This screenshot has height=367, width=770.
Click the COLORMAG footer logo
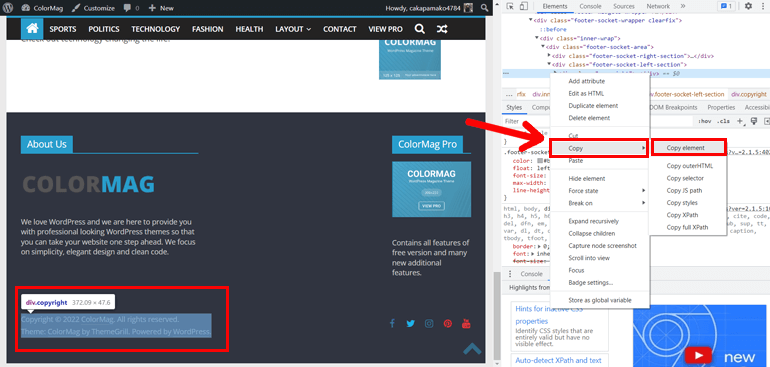(88, 184)
